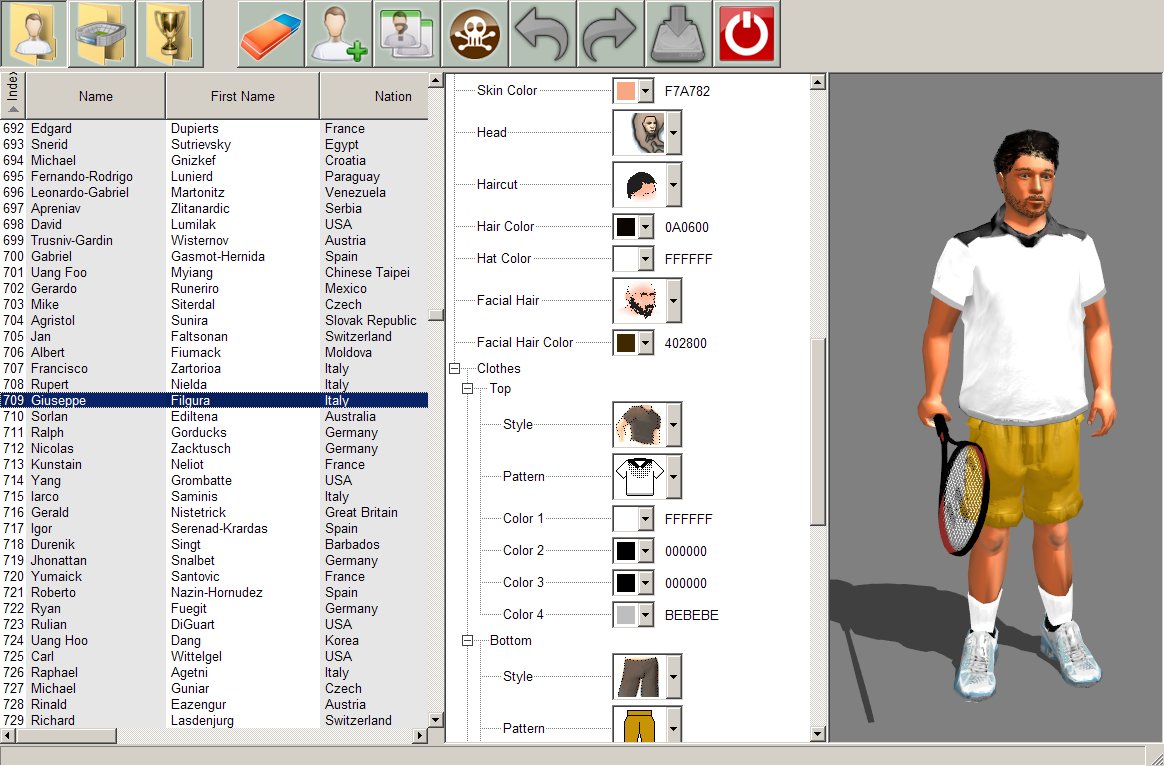Open the Stadiums folder tab

click(x=102, y=34)
